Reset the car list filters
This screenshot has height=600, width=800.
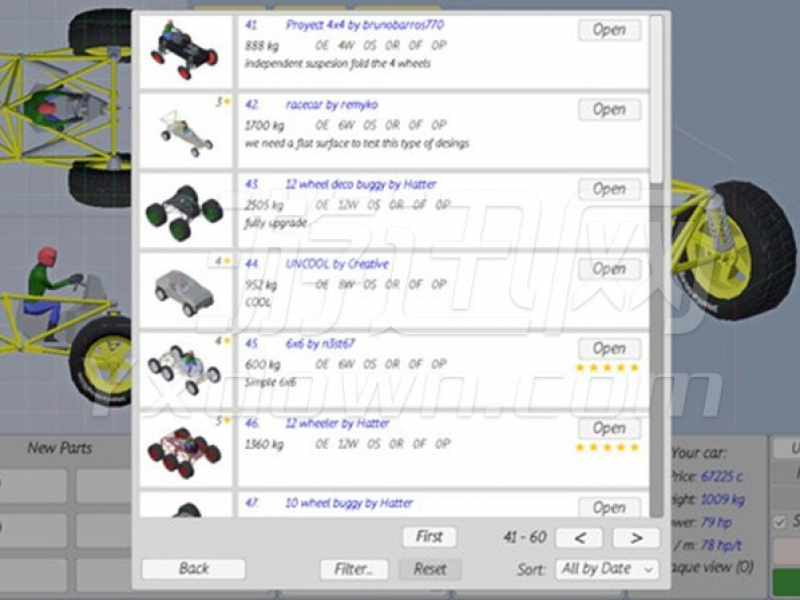click(430, 569)
